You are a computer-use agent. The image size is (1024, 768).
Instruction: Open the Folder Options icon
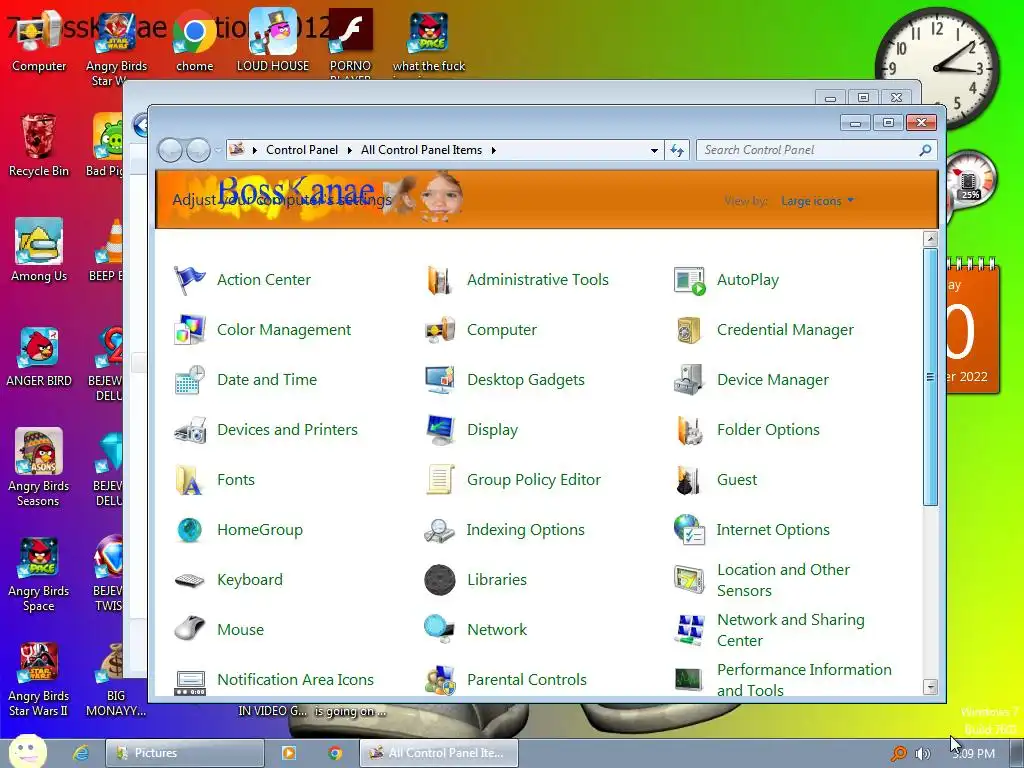[690, 430]
